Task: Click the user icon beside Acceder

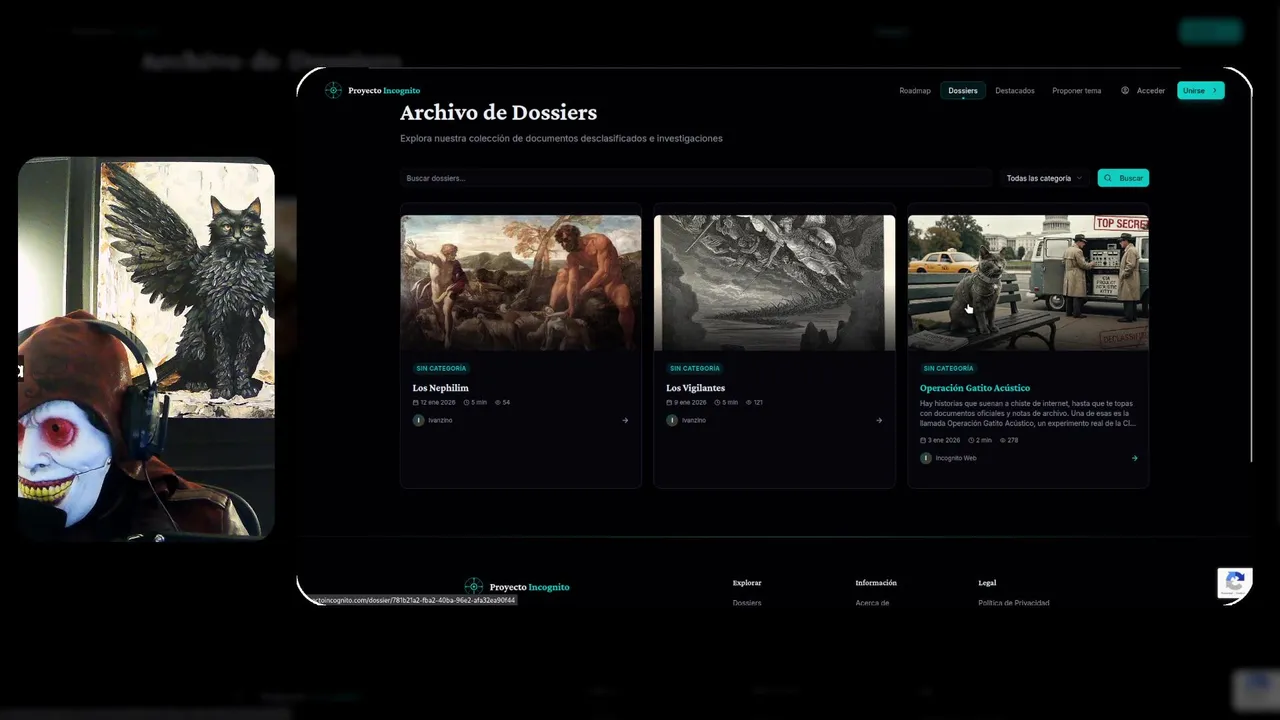Action: [x=1125, y=90]
